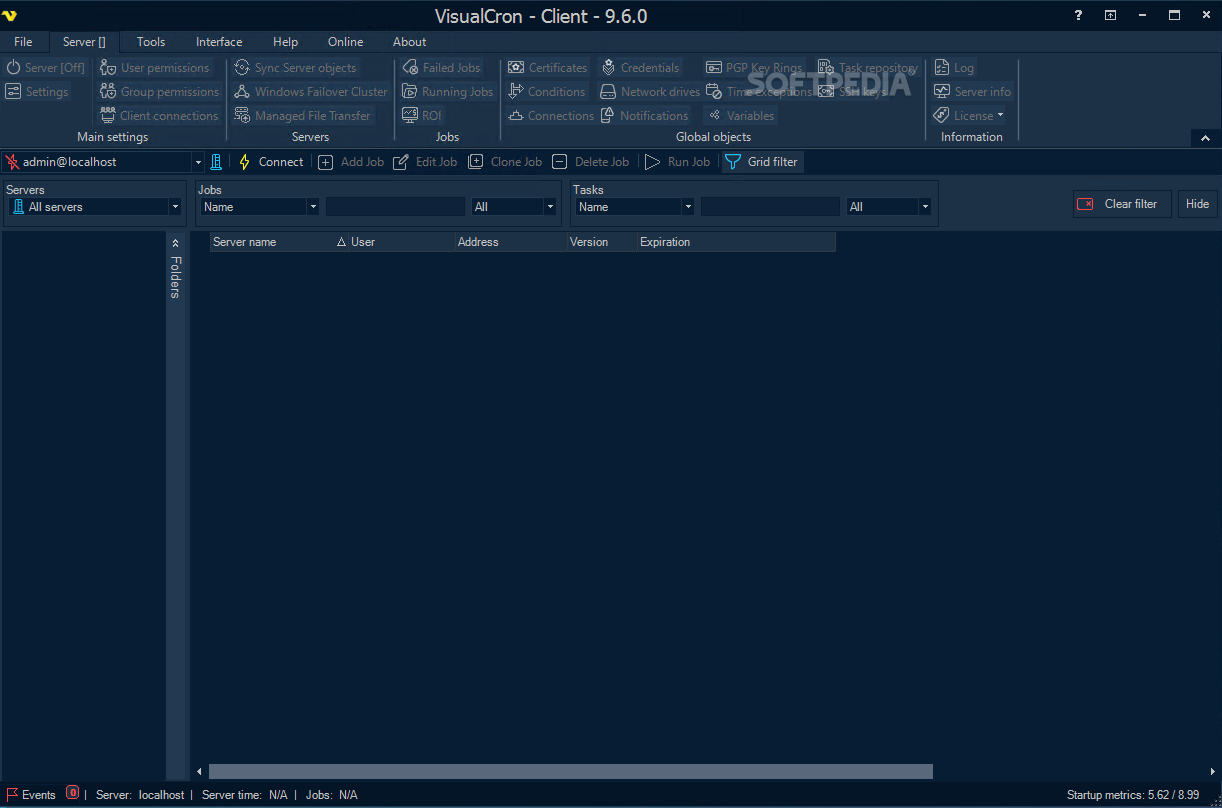Click the red Events flag in status bar

click(x=13, y=795)
